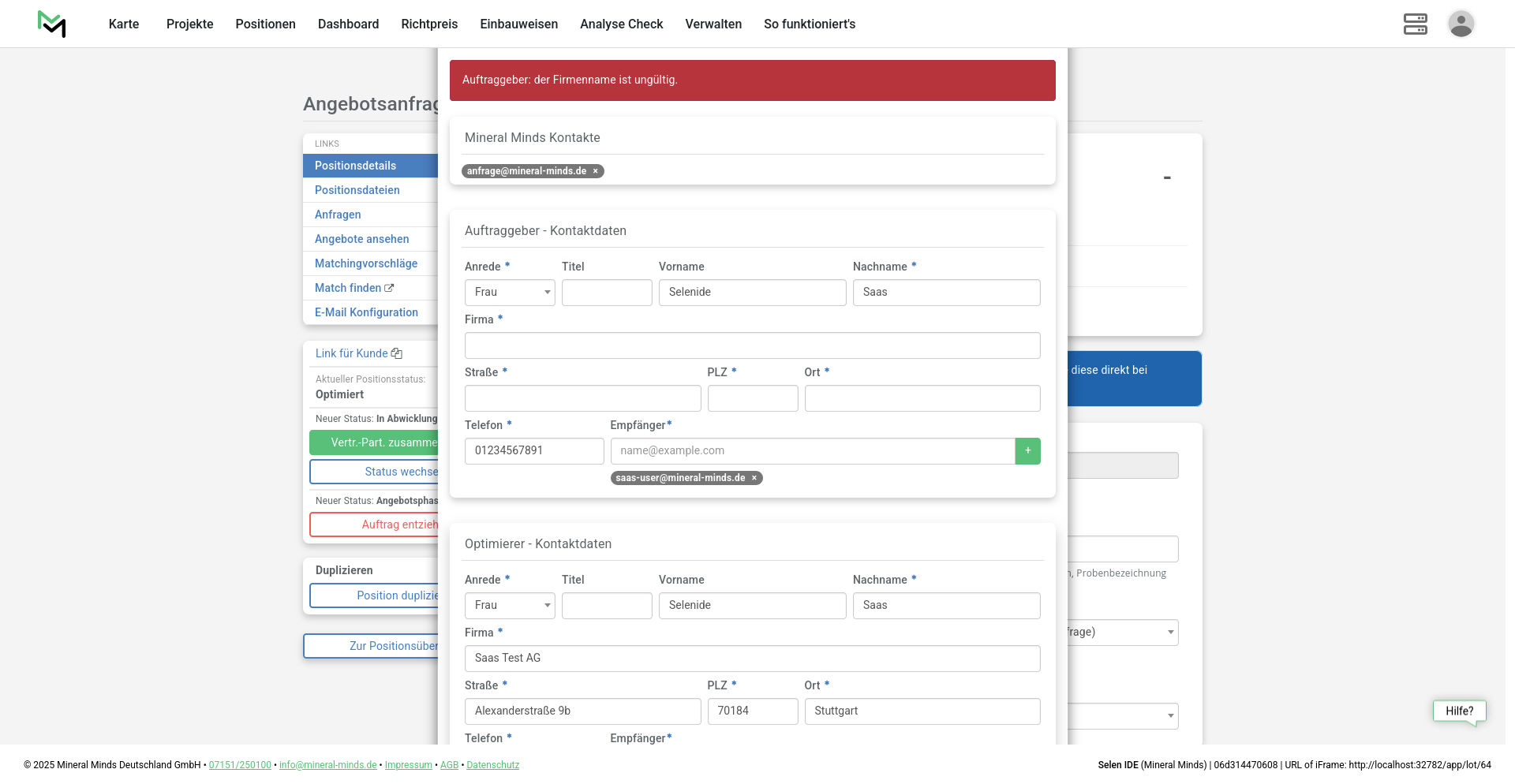Open the user profile avatar
Image resolution: width=1515 pixels, height=784 pixels.
pyautogui.click(x=1461, y=24)
